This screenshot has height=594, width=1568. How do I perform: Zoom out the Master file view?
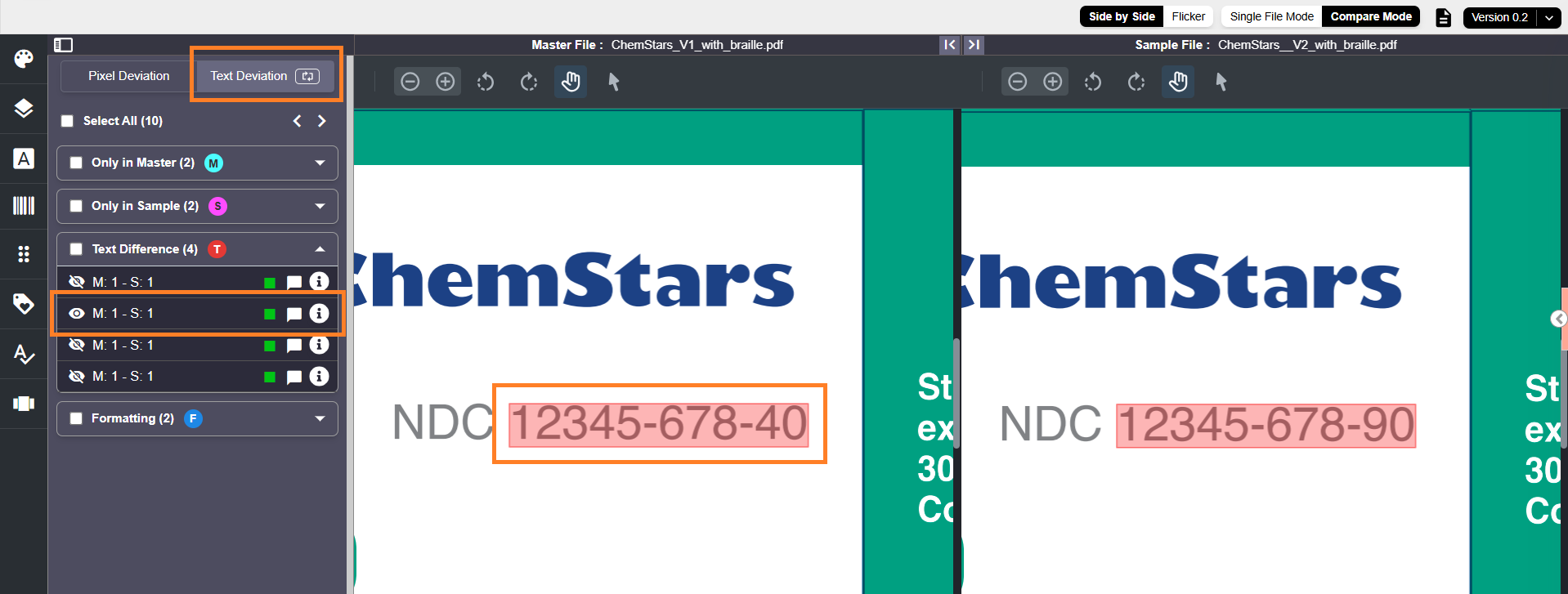click(410, 82)
